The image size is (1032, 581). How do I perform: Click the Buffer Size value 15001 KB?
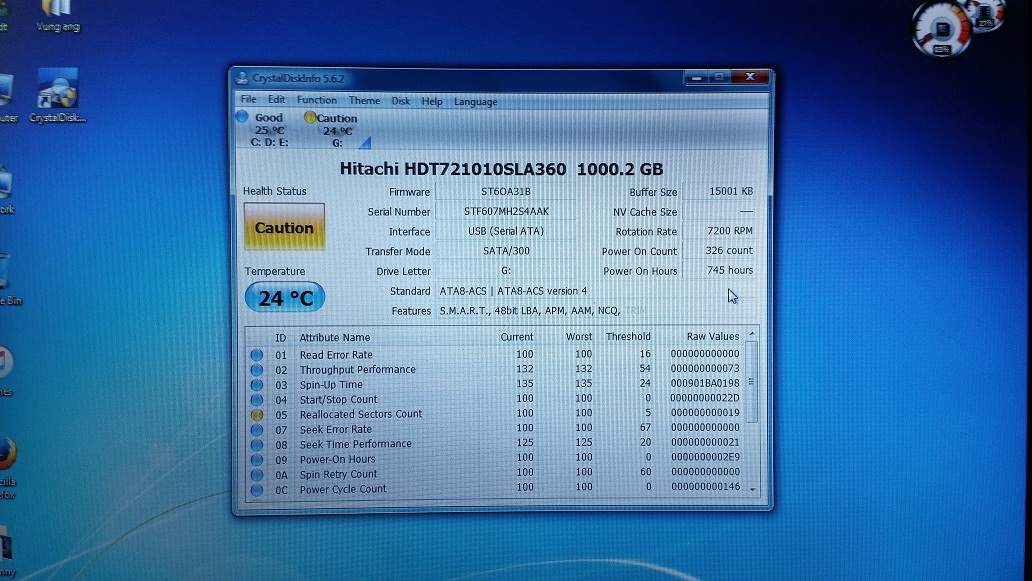(731, 191)
